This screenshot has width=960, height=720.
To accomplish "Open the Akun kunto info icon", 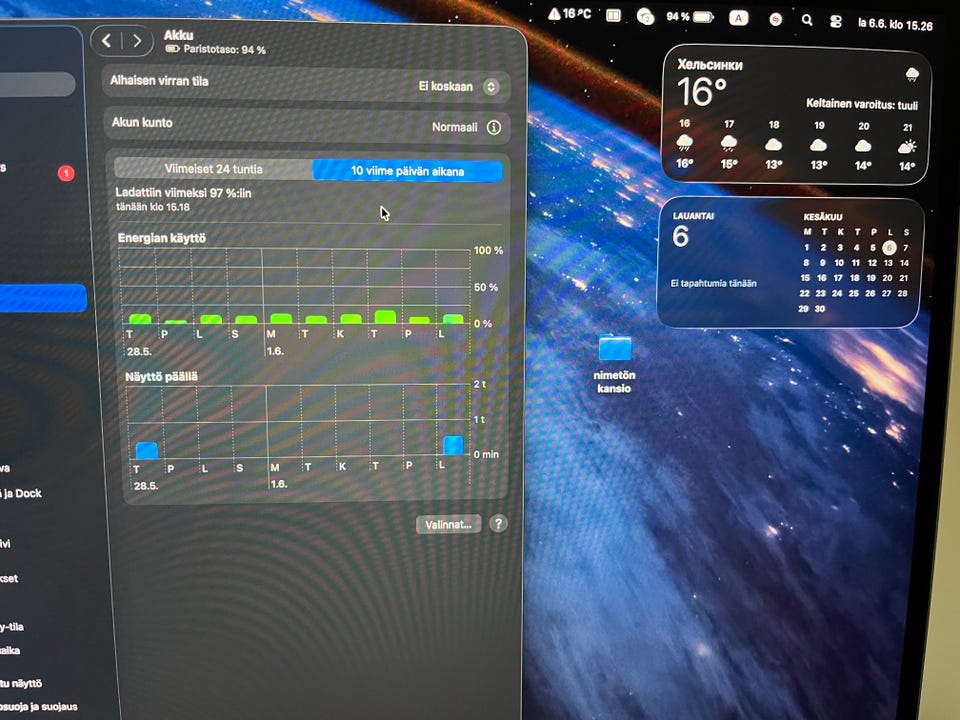I will [x=493, y=127].
